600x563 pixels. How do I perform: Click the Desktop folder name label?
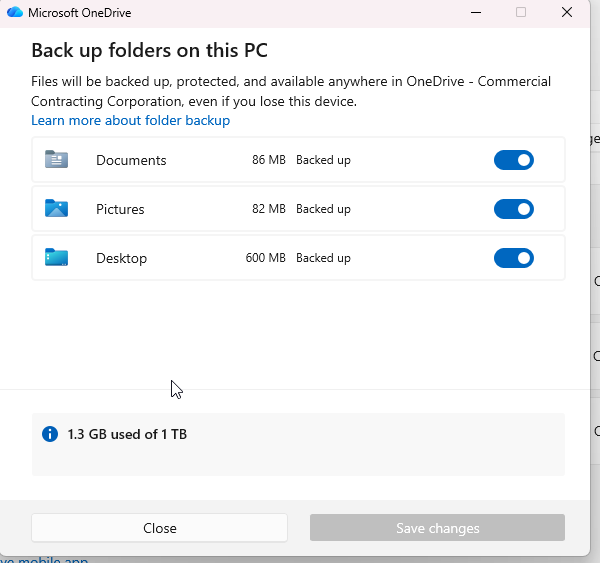(x=121, y=258)
